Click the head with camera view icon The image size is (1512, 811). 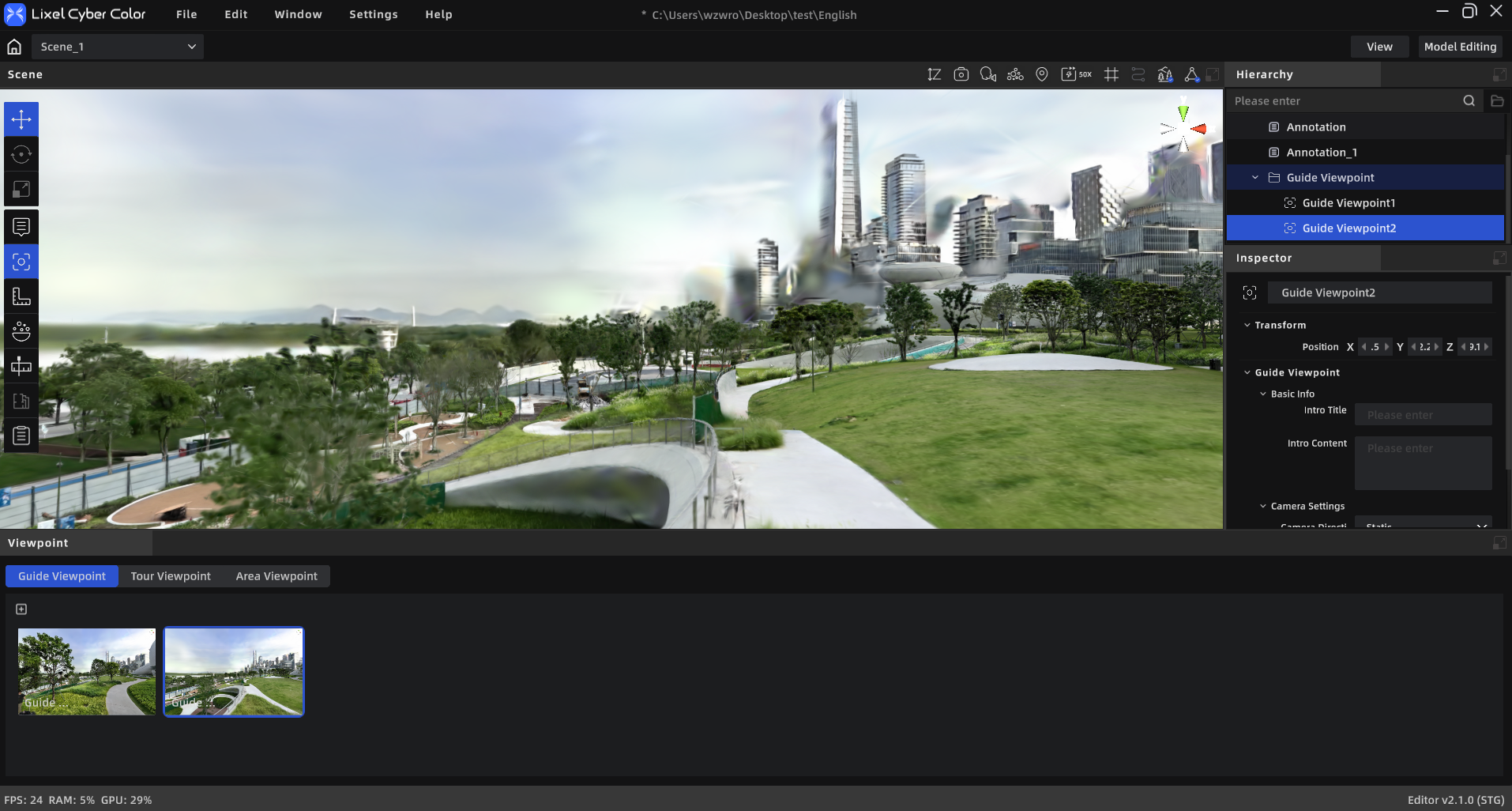coord(987,74)
